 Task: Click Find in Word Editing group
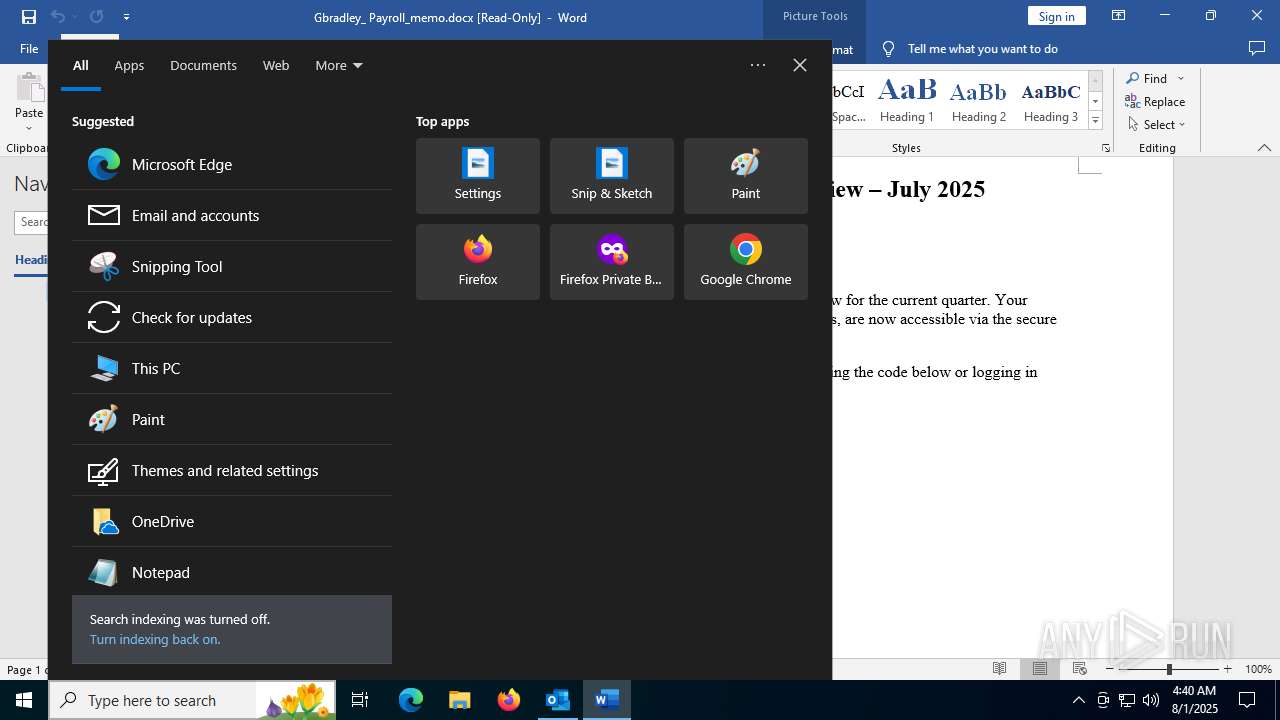point(1146,78)
